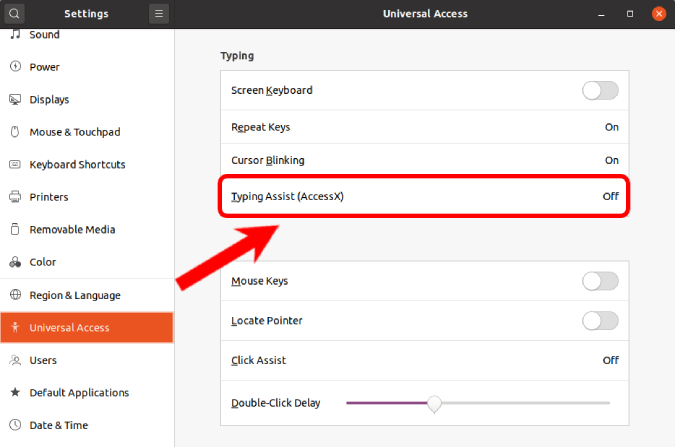Screen dimensions: 675x447
Task: Open Default Applications settings
Action: (87, 393)
